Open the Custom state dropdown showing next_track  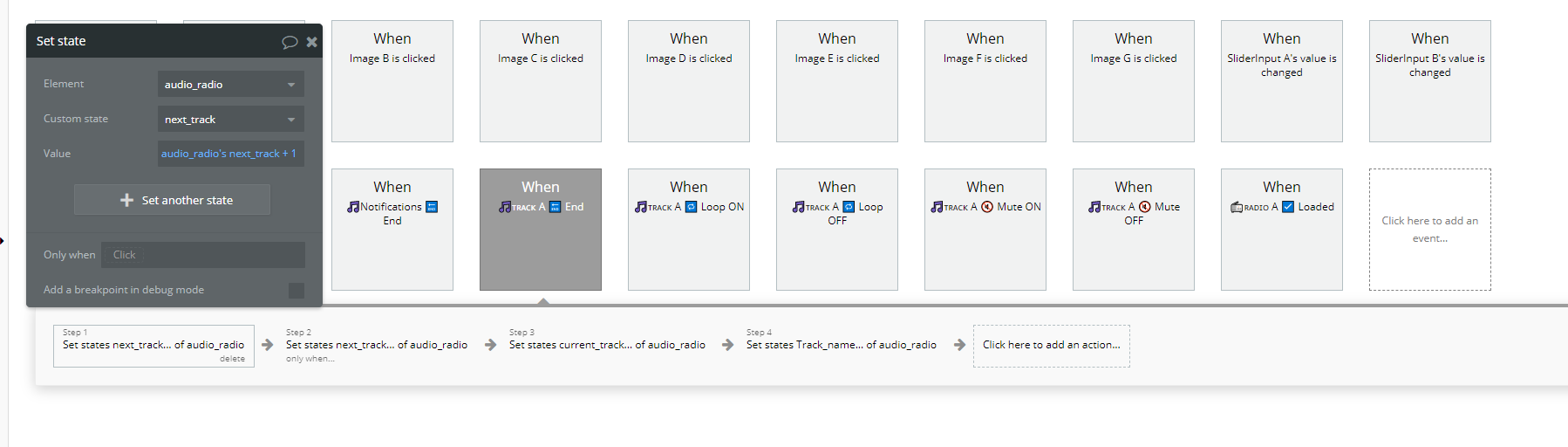[230, 120]
